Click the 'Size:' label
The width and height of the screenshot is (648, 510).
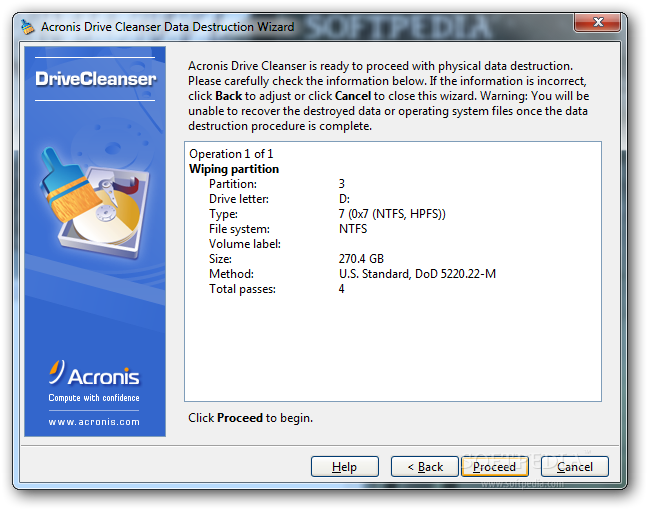coord(220,259)
